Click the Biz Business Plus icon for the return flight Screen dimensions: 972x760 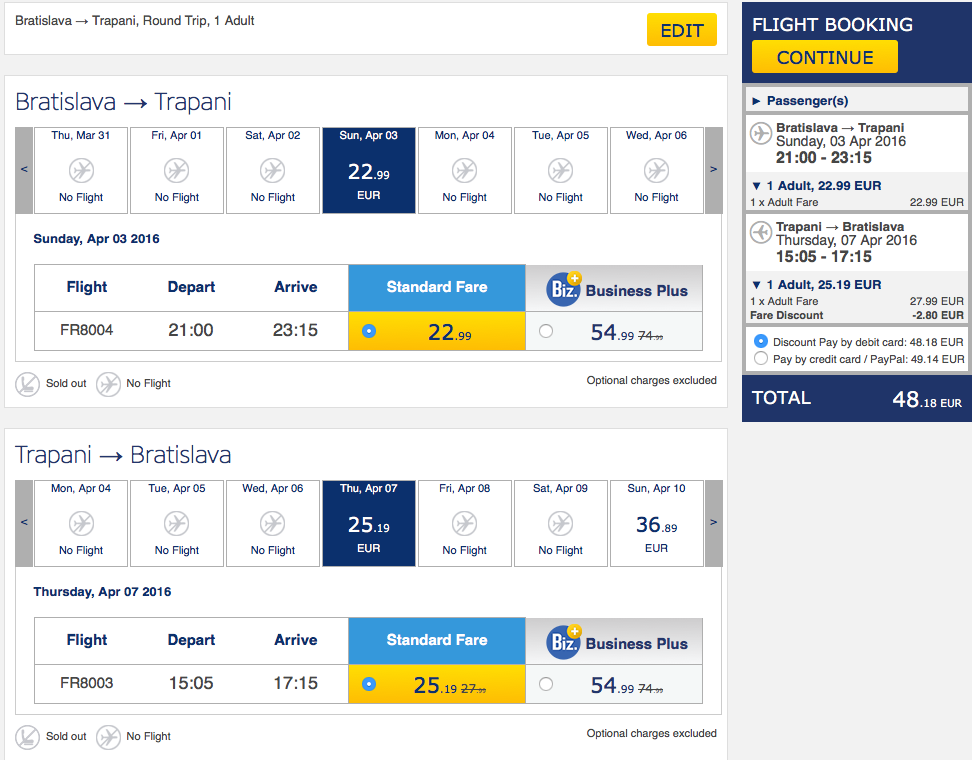(x=563, y=642)
